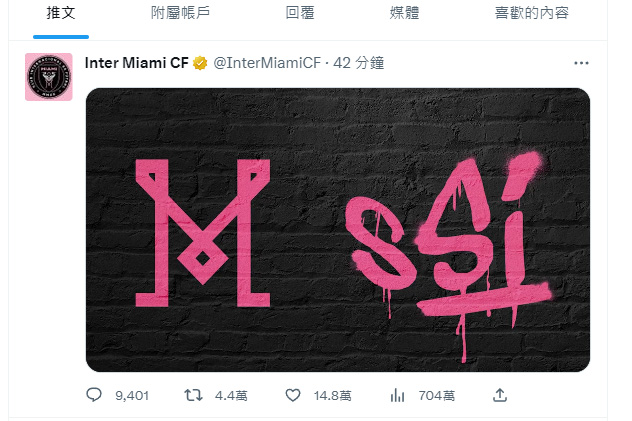The height and width of the screenshot is (421, 632).
Task: Open Inter Miami CF profile avatar
Action: pyautogui.click(x=49, y=77)
